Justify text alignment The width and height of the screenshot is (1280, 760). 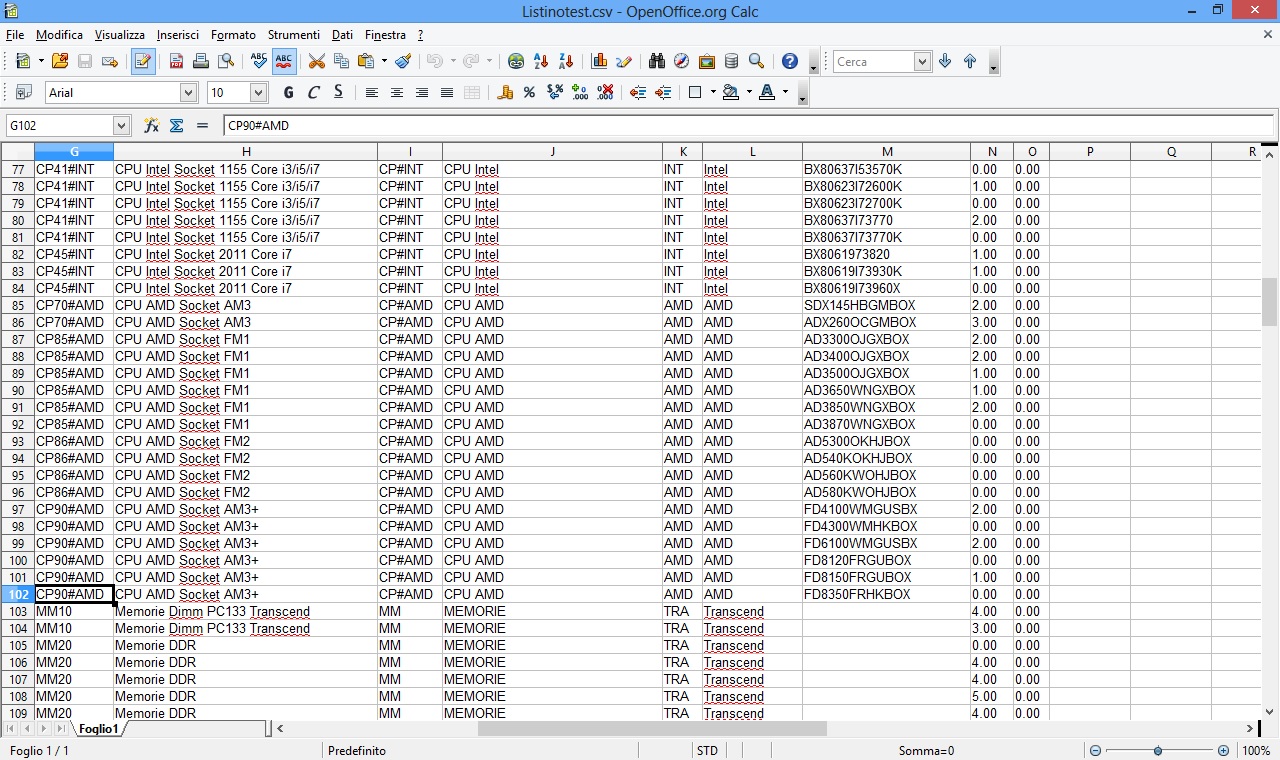tap(447, 92)
